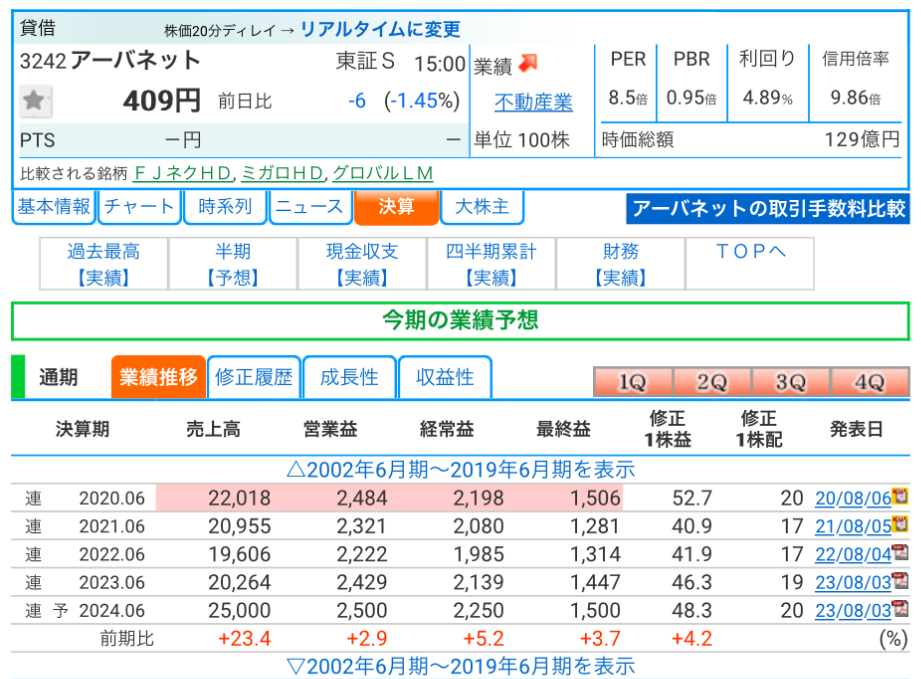Click the 2024.06 forecast 売上高 25,000
This screenshot has height=679, width=921.
(240, 611)
